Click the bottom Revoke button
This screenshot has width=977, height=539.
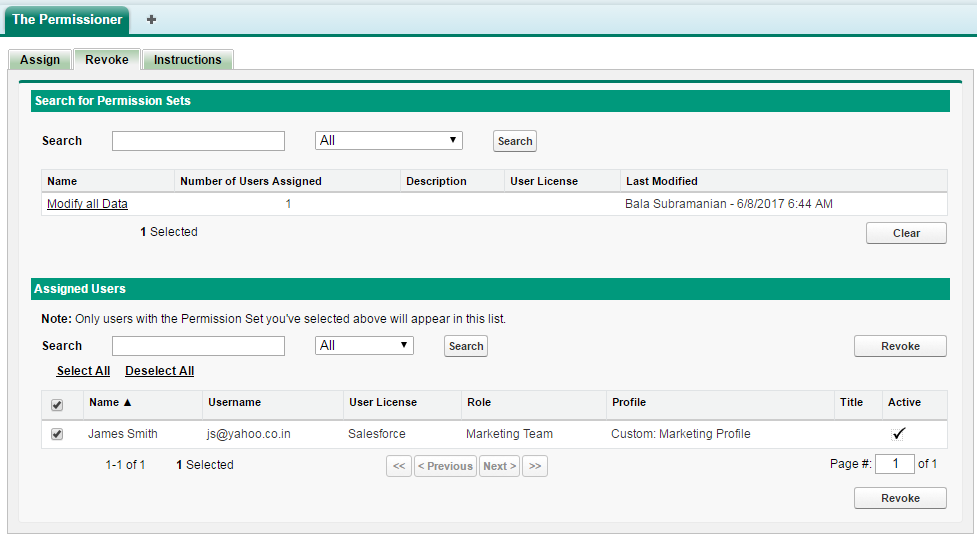[900, 498]
